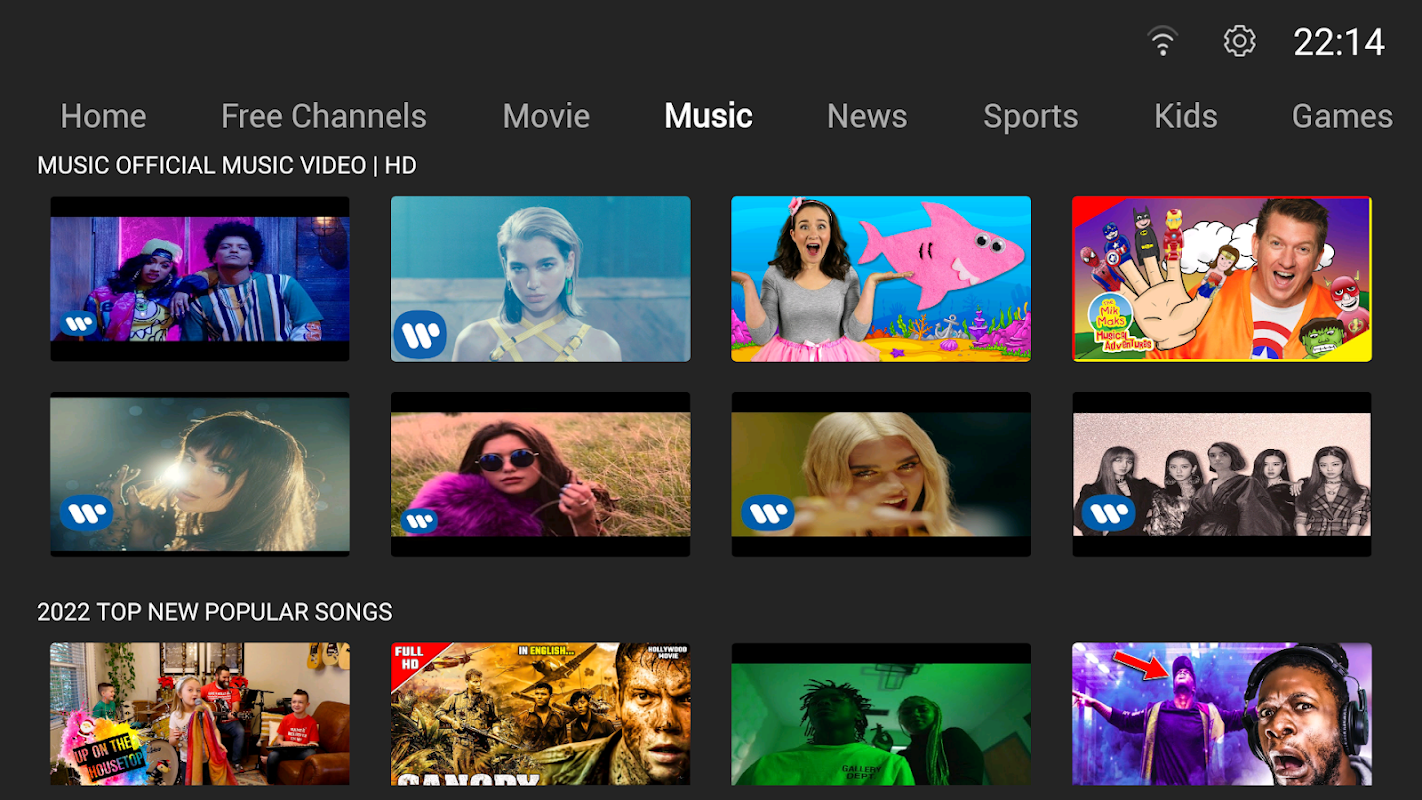The image size is (1422, 800).
Task: Click the 22:14 clock display
Action: tap(1339, 42)
